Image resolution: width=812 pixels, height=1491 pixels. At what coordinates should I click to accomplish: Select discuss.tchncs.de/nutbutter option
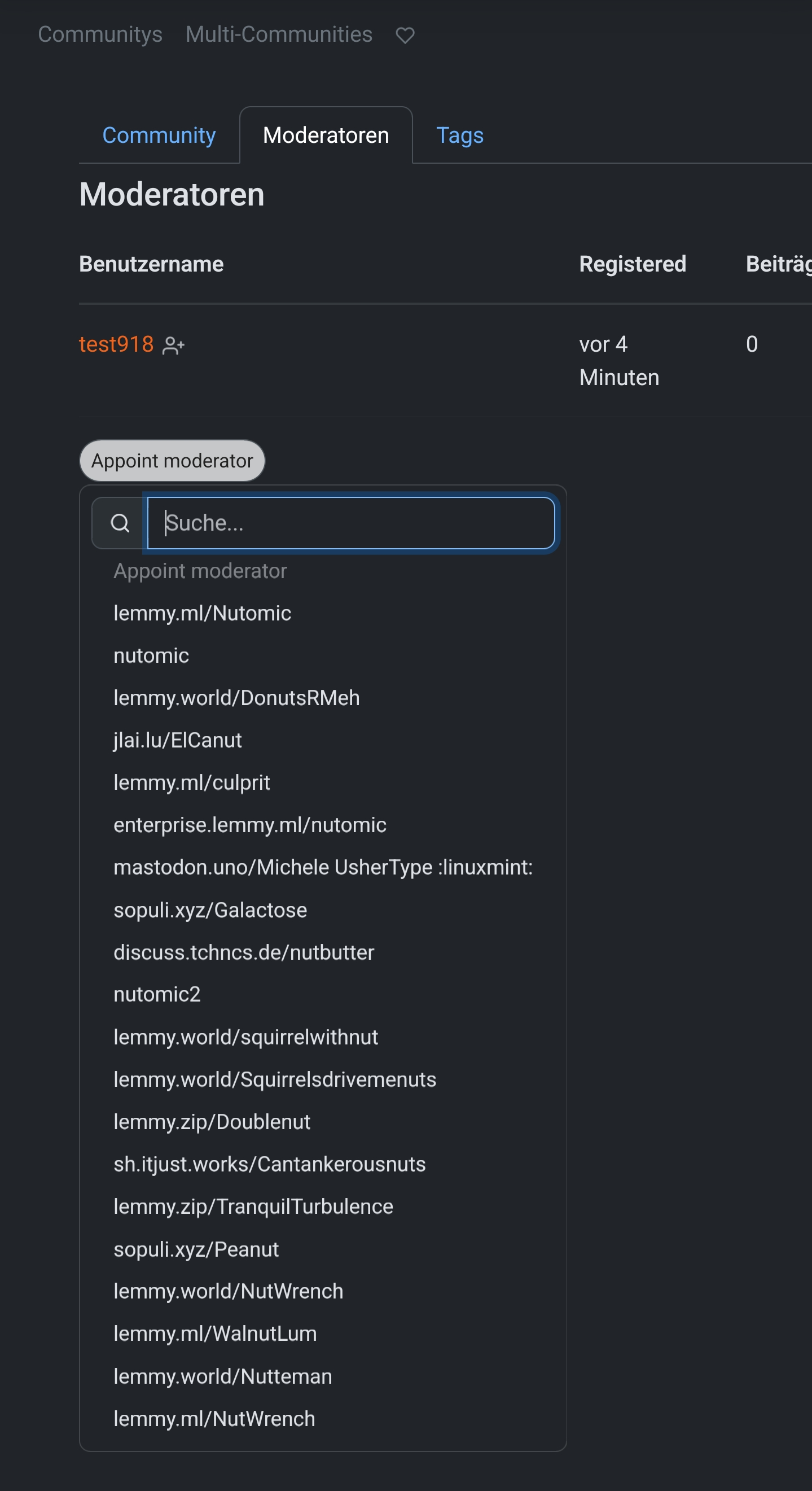243,952
